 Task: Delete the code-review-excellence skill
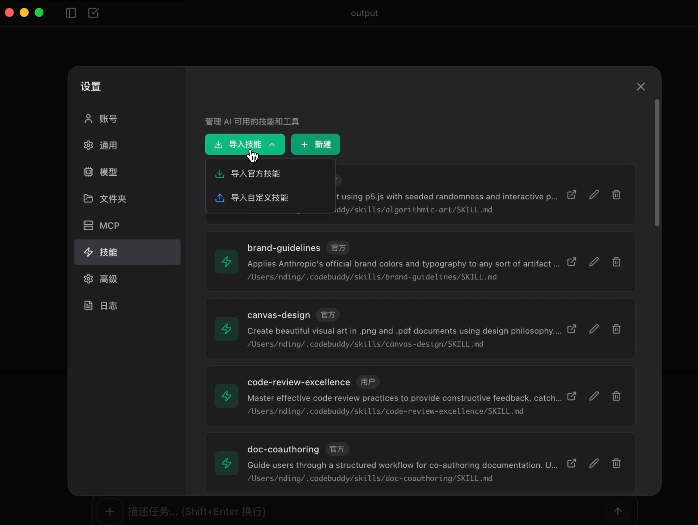coord(616,396)
